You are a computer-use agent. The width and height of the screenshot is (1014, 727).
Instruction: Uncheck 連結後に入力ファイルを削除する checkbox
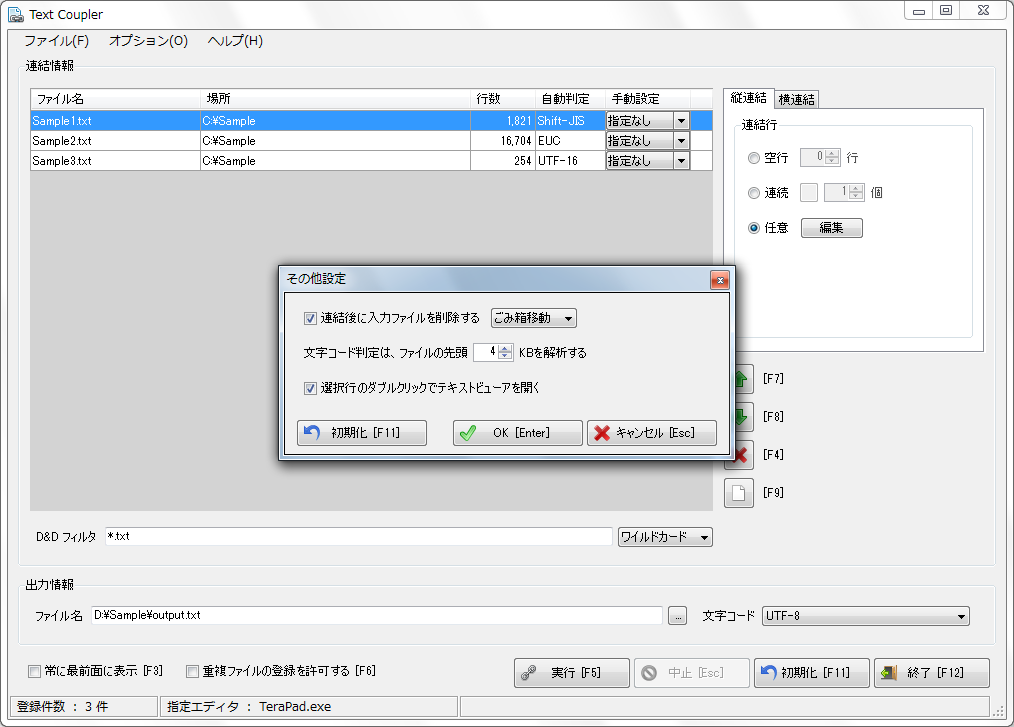point(310,319)
